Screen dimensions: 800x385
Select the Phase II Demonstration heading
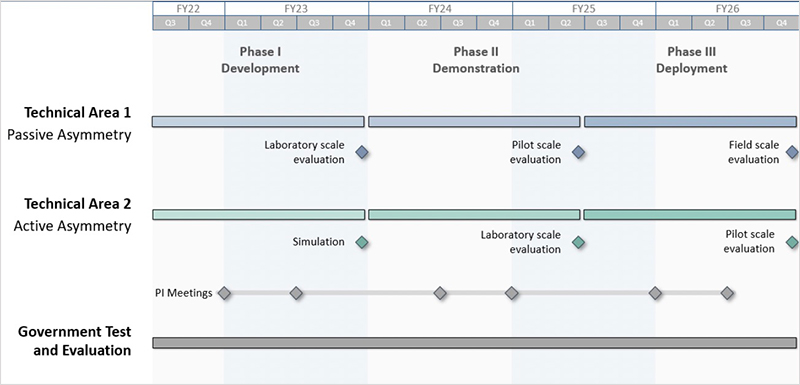tap(476, 60)
